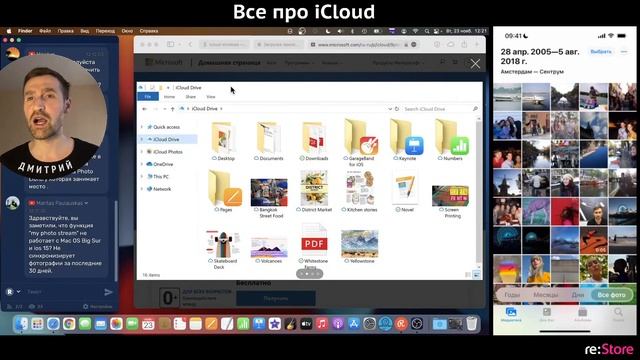Close the image overlay with X
The image size is (640, 360).
tap(475, 64)
